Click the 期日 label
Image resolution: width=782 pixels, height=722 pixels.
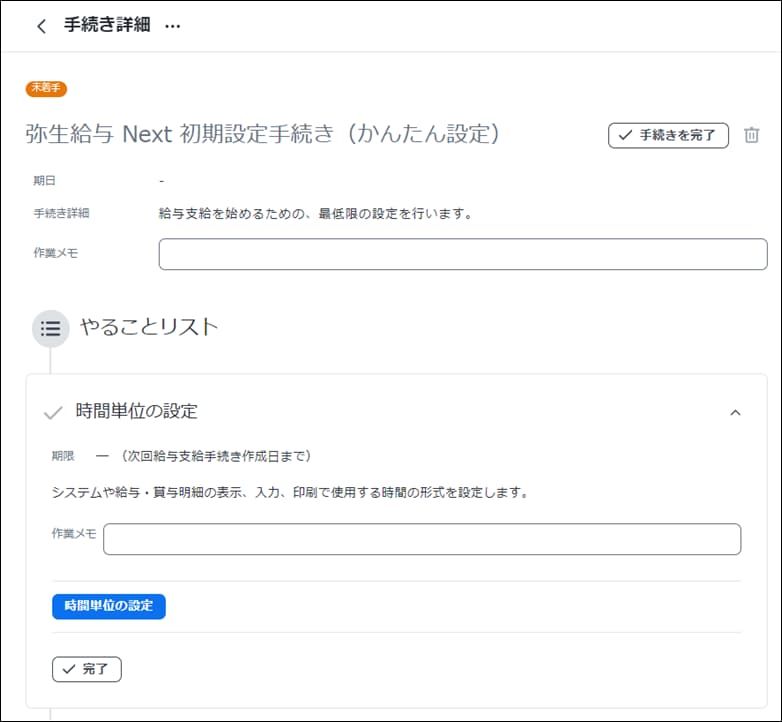point(44,180)
